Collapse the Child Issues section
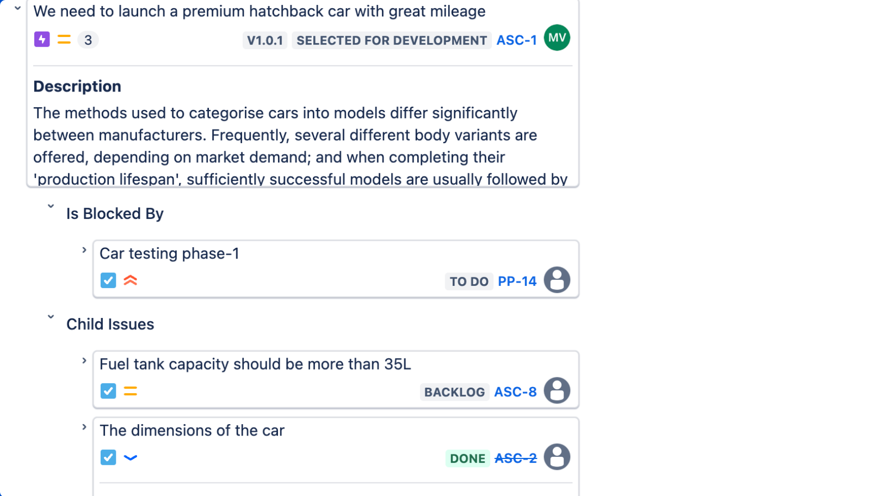Image resolution: width=871 pixels, height=496 pixels. tap(51, 318)
